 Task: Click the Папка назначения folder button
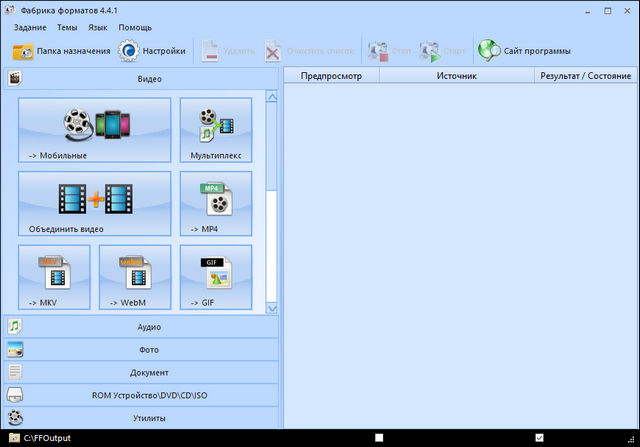[x=60, y=50]
